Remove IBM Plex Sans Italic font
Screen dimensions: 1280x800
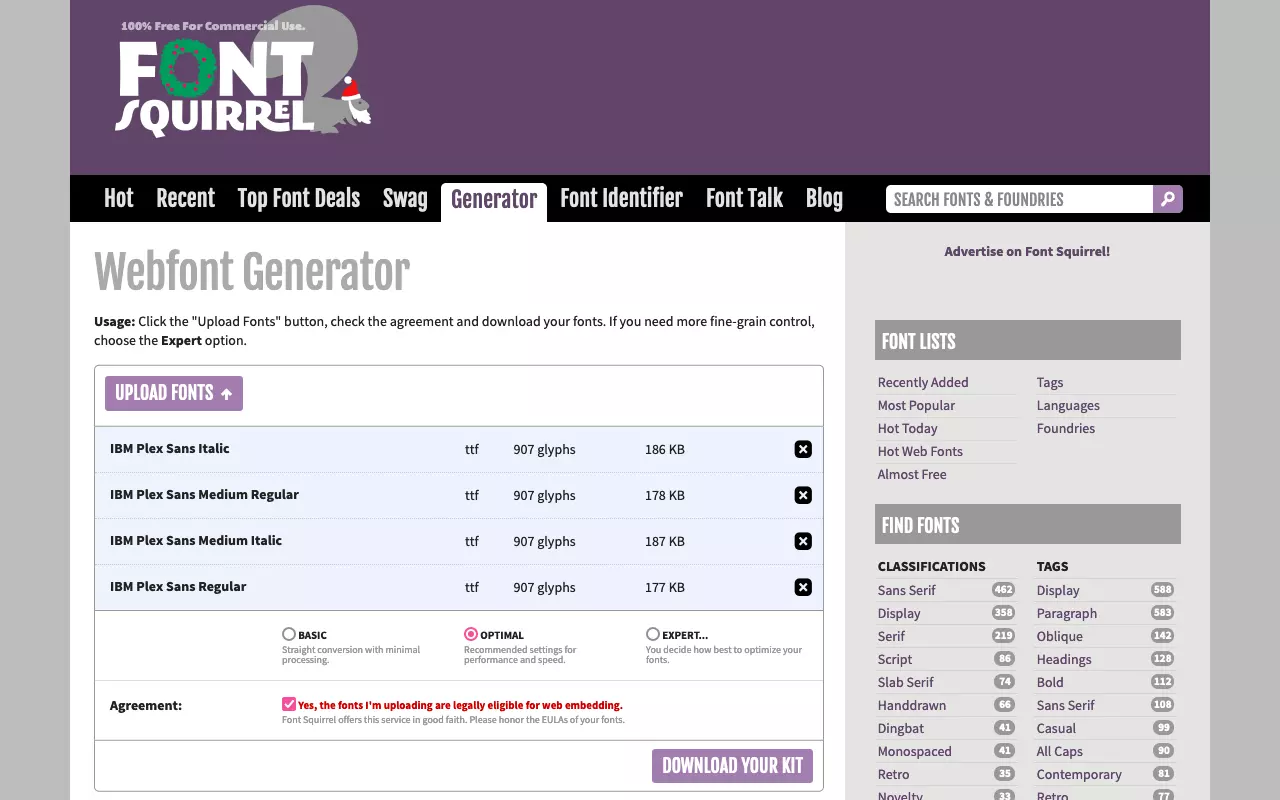[803, 449]
